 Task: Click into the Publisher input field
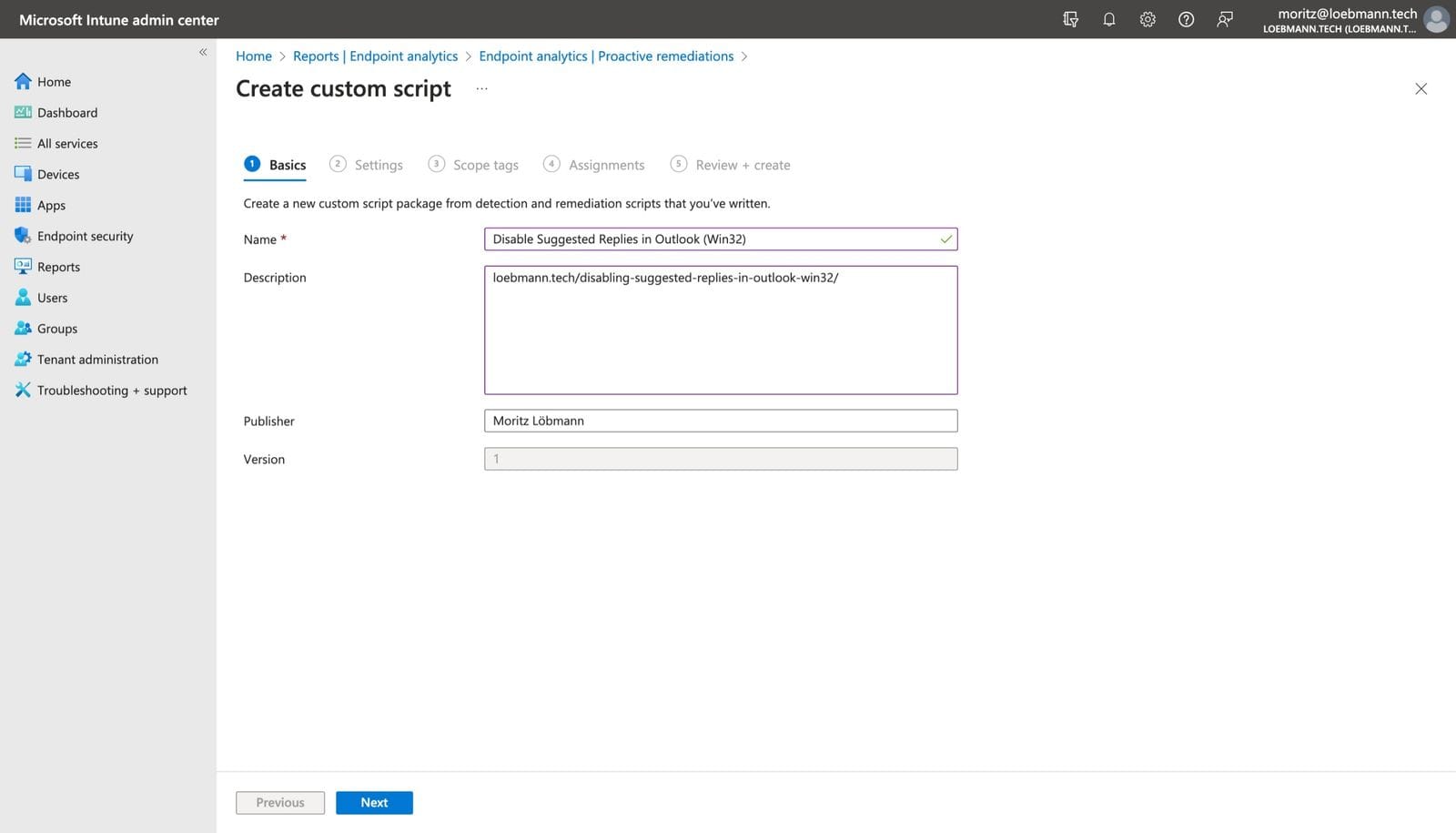pos(721,421)
